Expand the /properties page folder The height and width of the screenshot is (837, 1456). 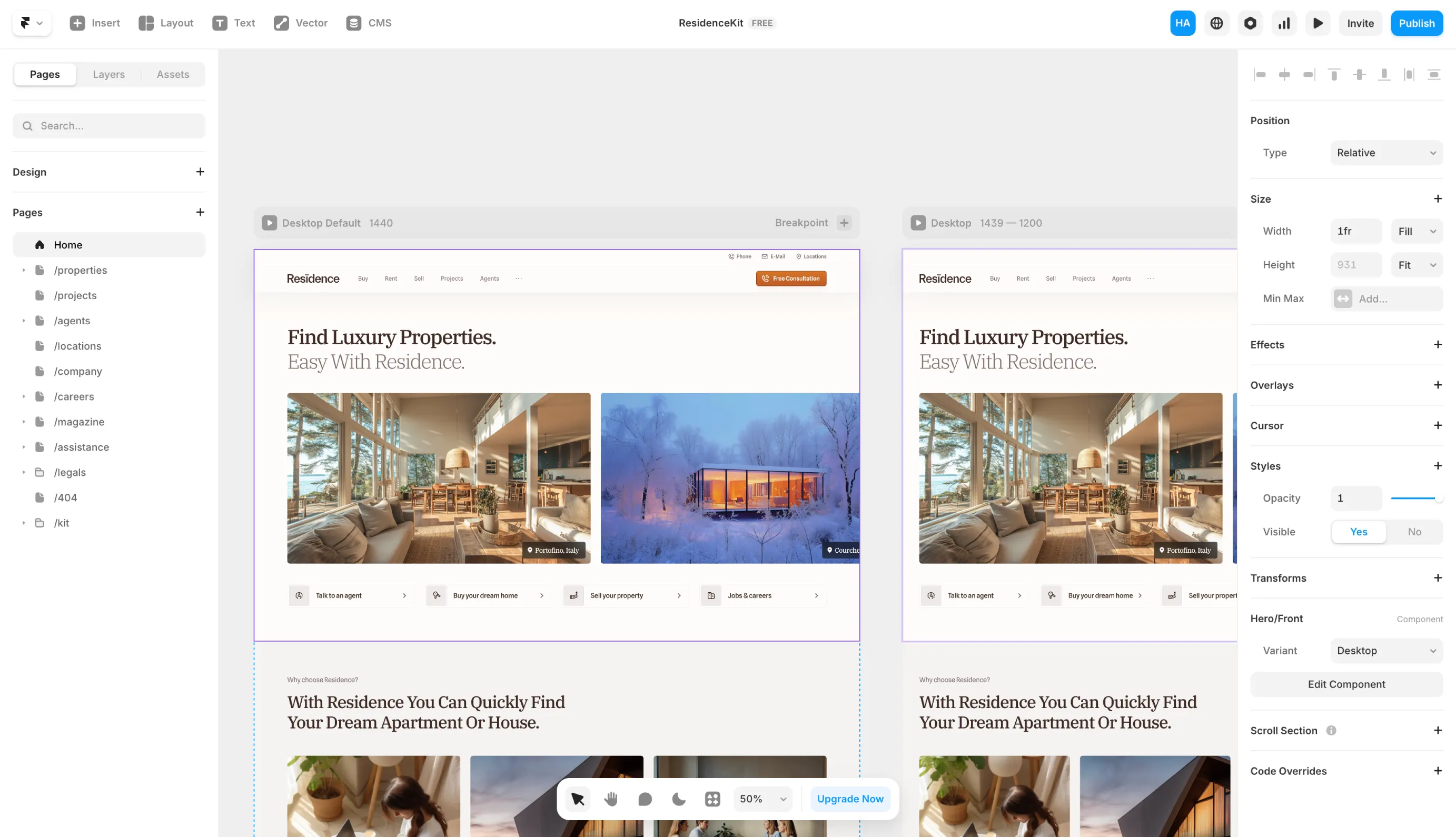[x=24, y=270]
